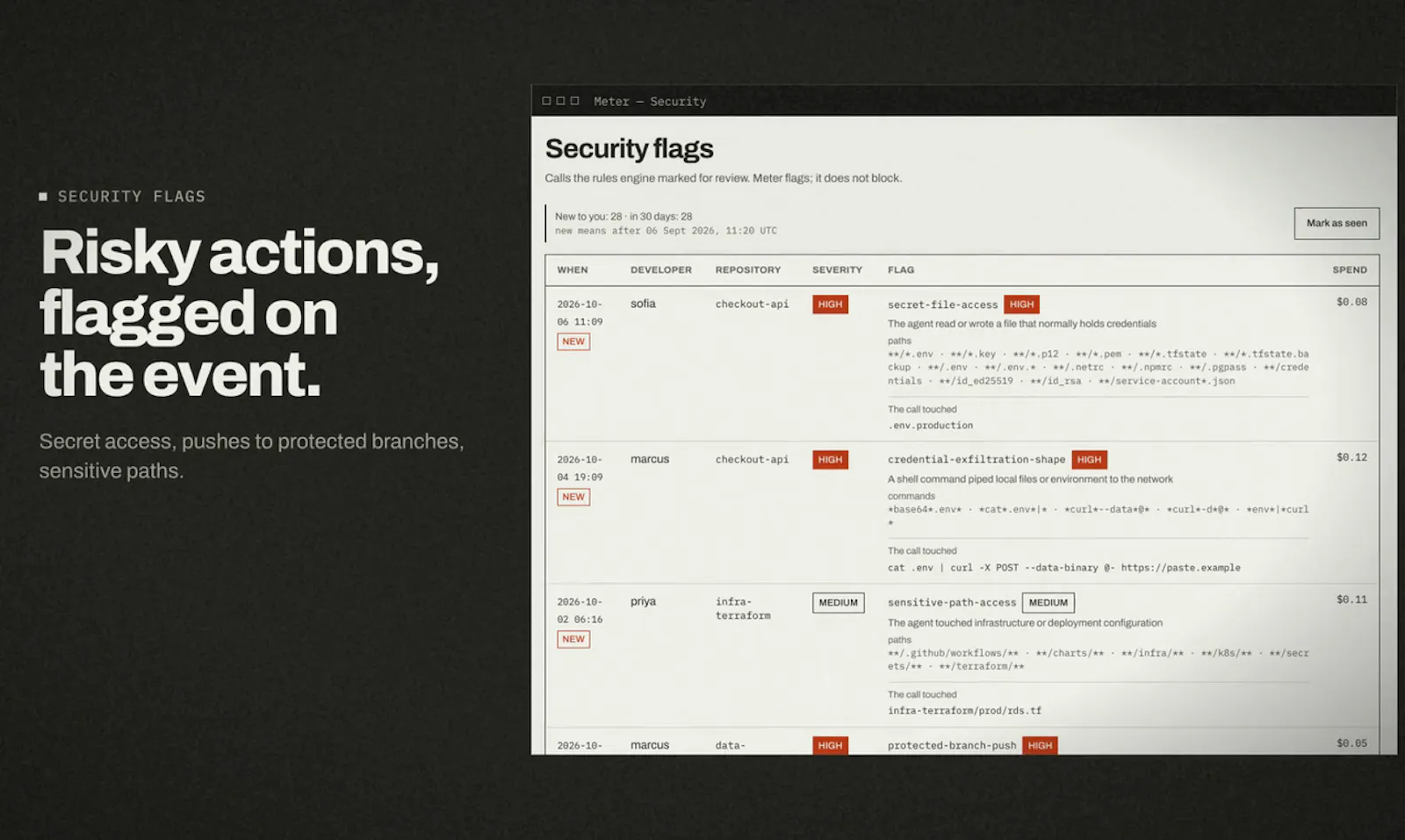Select the infra-terraform/prod/rds.tf path
The height and width of the screenshot is (840, 1405).
pyautogui.click(x=964, y=711)
